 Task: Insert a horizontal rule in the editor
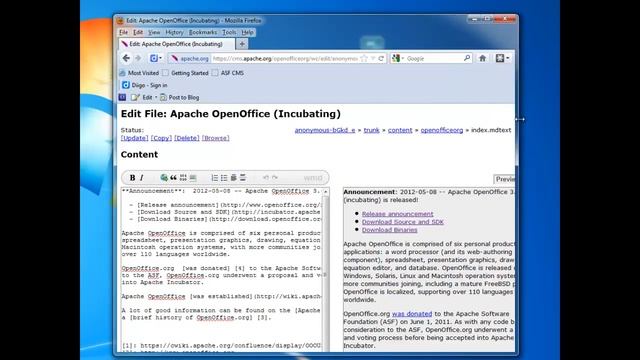[x=243, y=178]
